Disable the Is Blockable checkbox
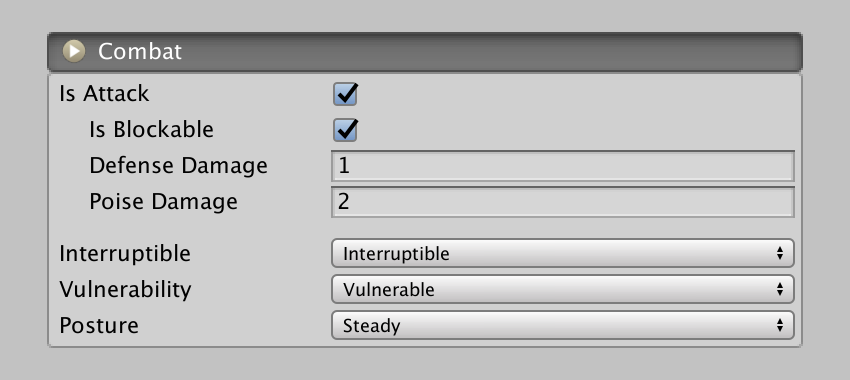 click(x=345, y=130)
